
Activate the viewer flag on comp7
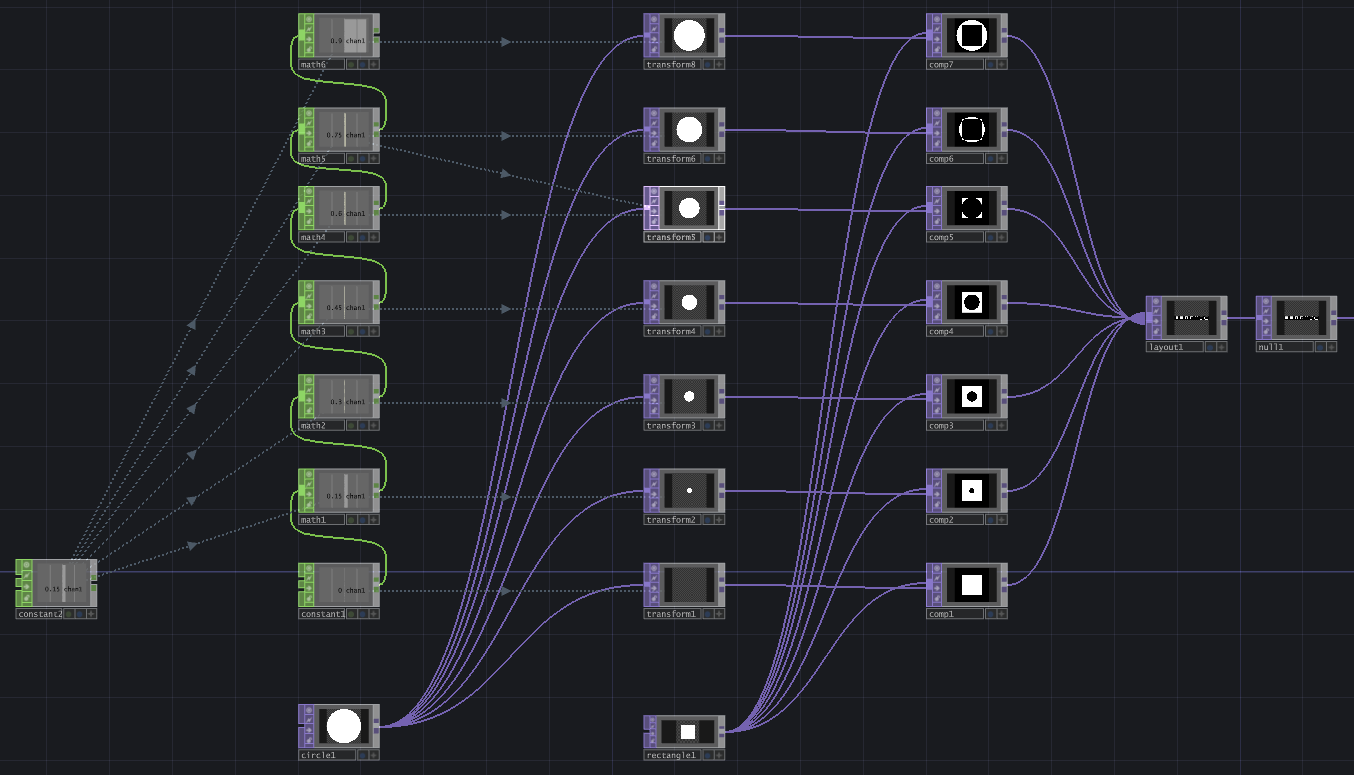[937, 19]
